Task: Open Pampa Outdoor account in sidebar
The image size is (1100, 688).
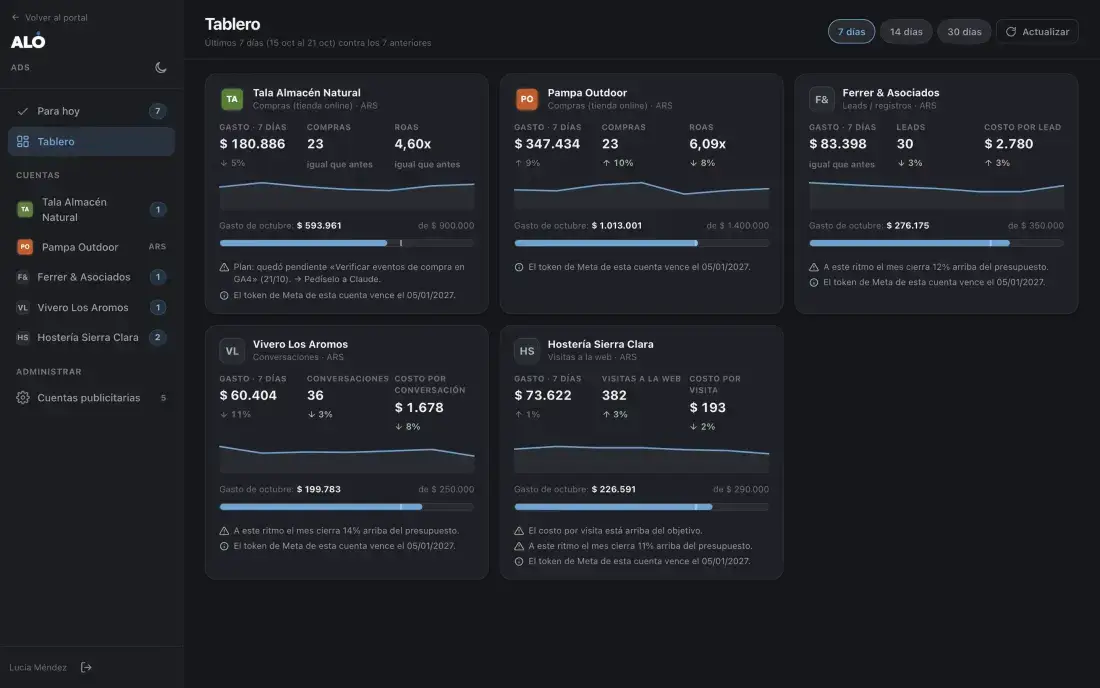Action: (91, 247)
